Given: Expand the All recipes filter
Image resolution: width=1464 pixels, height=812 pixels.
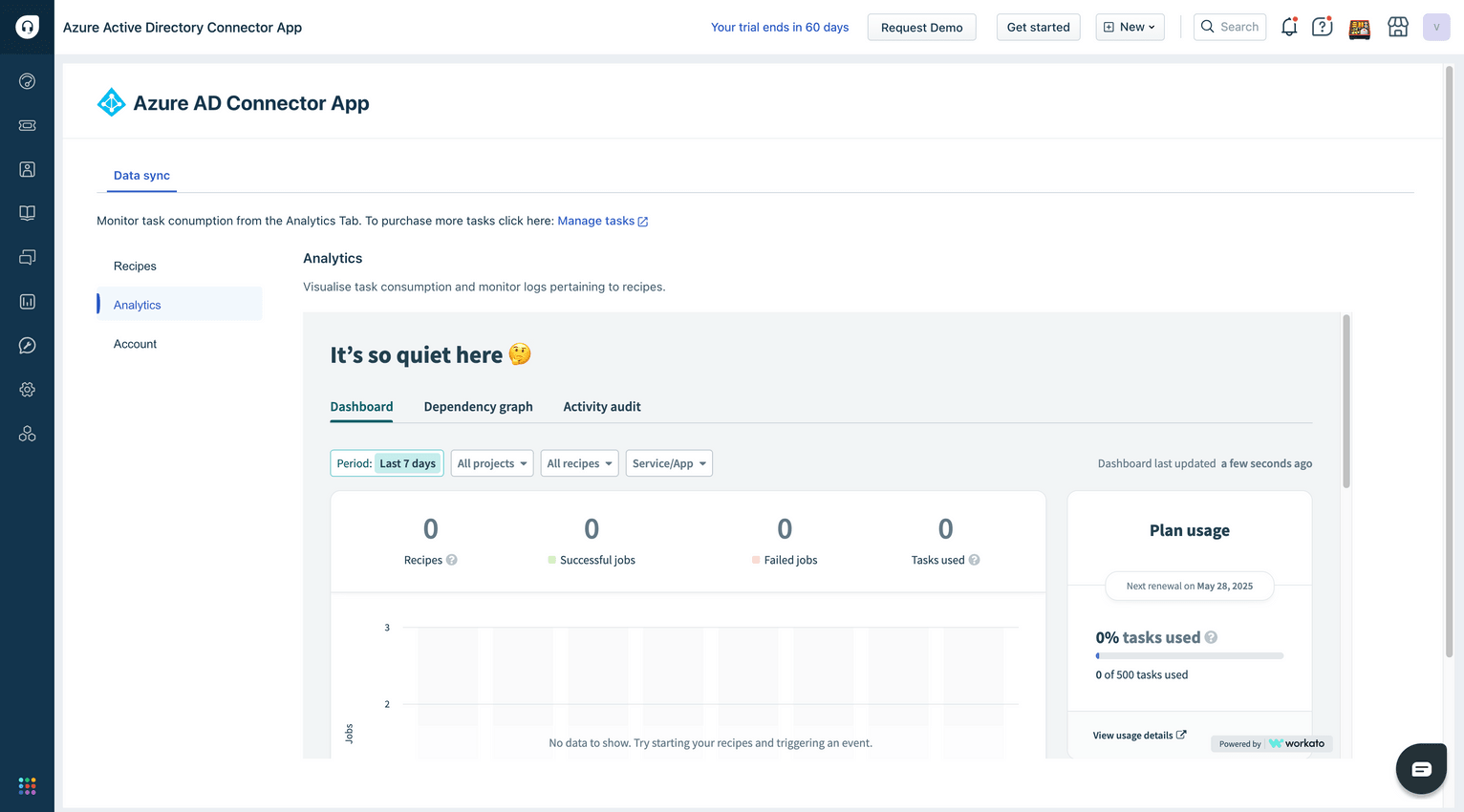Looking at the screenshot, I should 579,463.
